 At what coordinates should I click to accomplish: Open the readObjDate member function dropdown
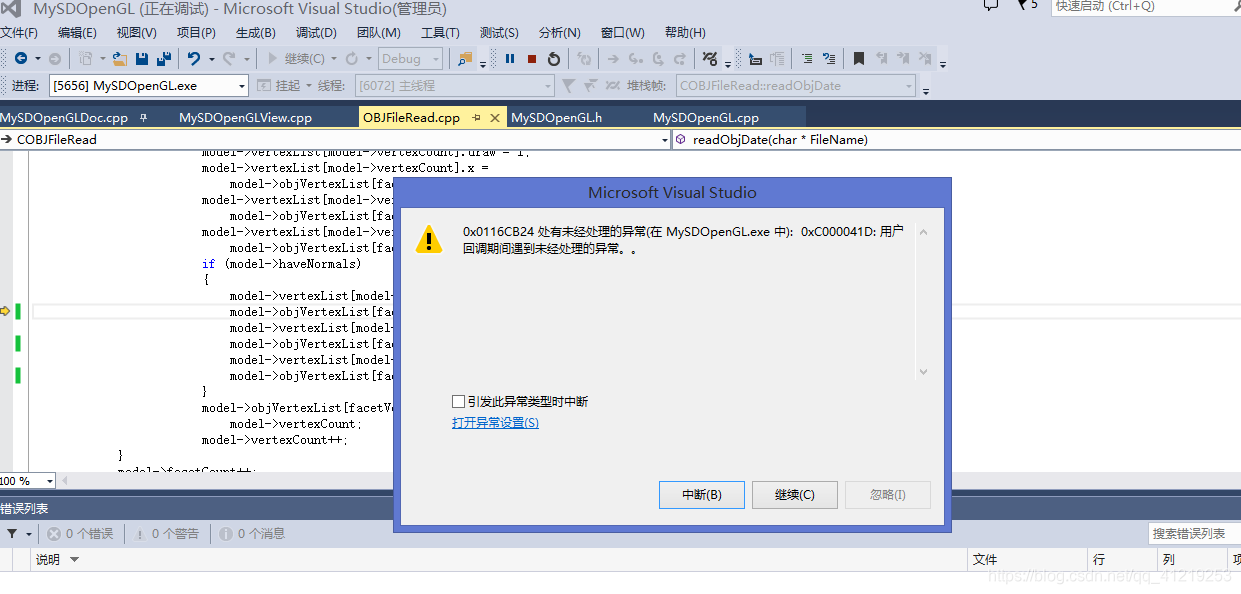coord(957,140)
